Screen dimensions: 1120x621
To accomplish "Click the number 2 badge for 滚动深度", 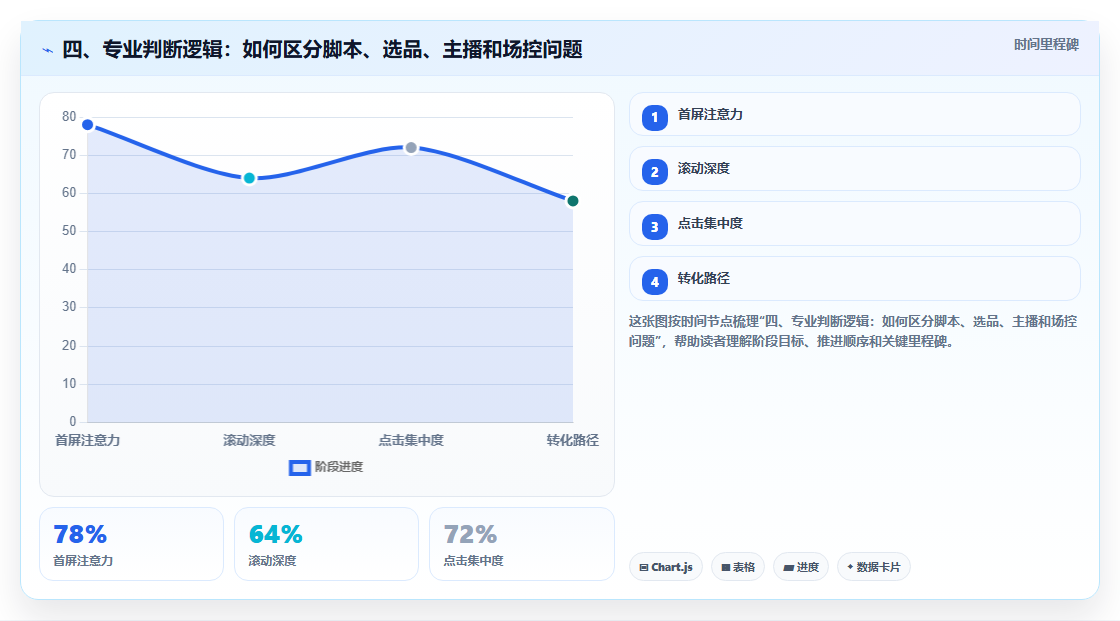I will [x=654, y=172].
